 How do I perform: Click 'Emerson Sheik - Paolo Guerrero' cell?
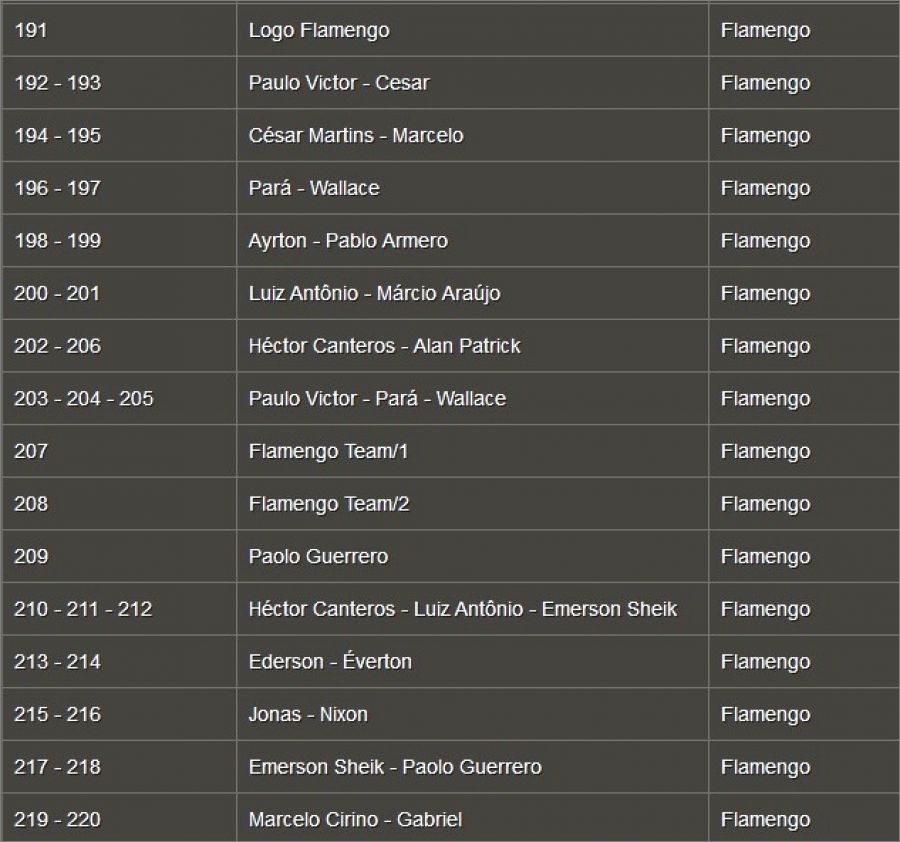click(x=395, y=767)
